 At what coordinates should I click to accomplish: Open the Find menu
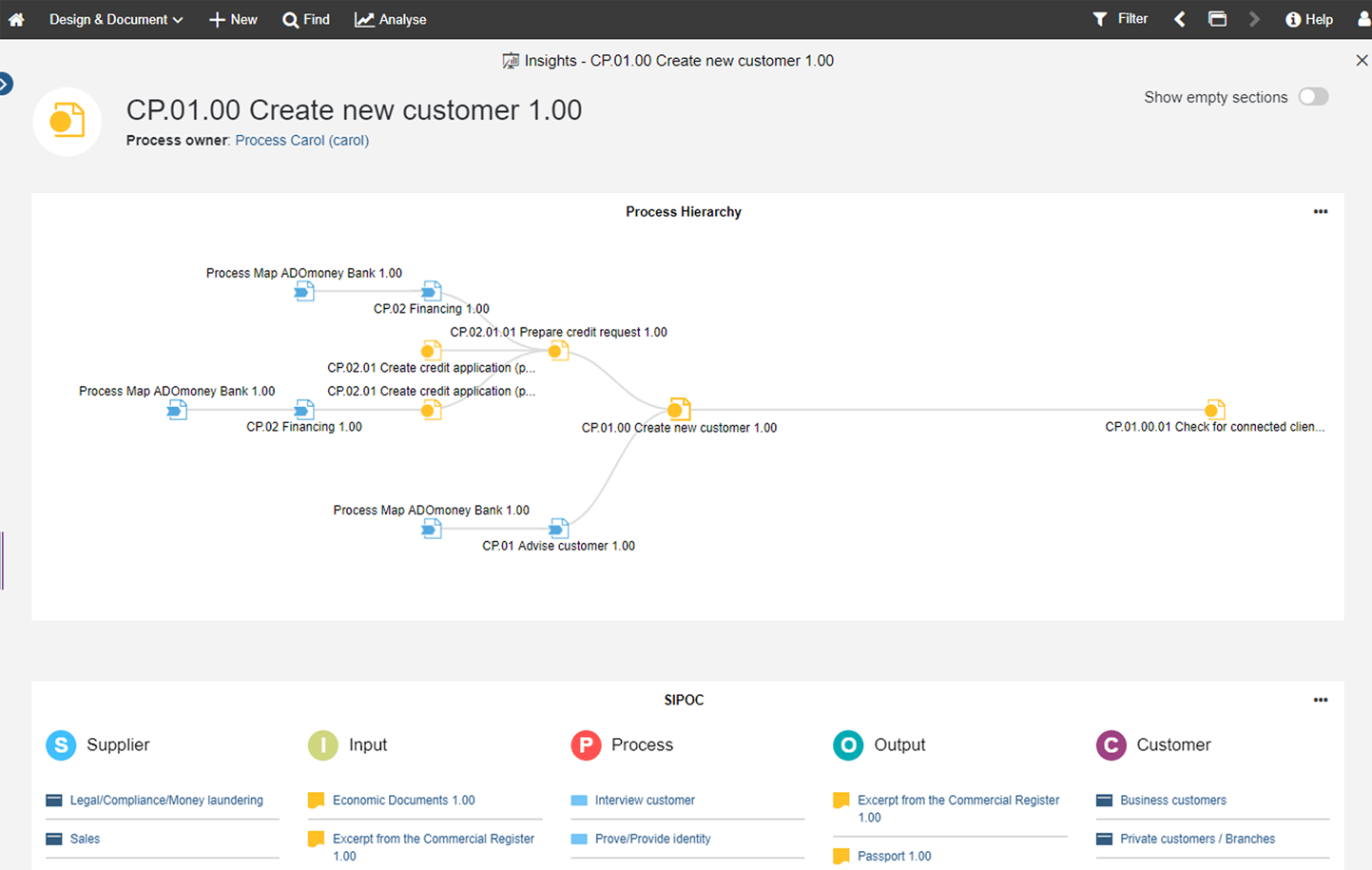click(x=306, y=19)
